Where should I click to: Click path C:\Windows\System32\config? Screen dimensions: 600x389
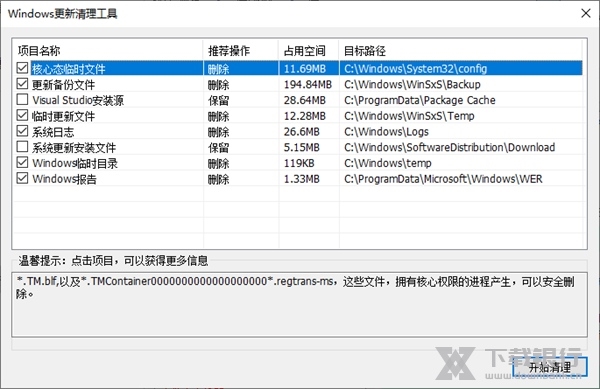(416, 69)
